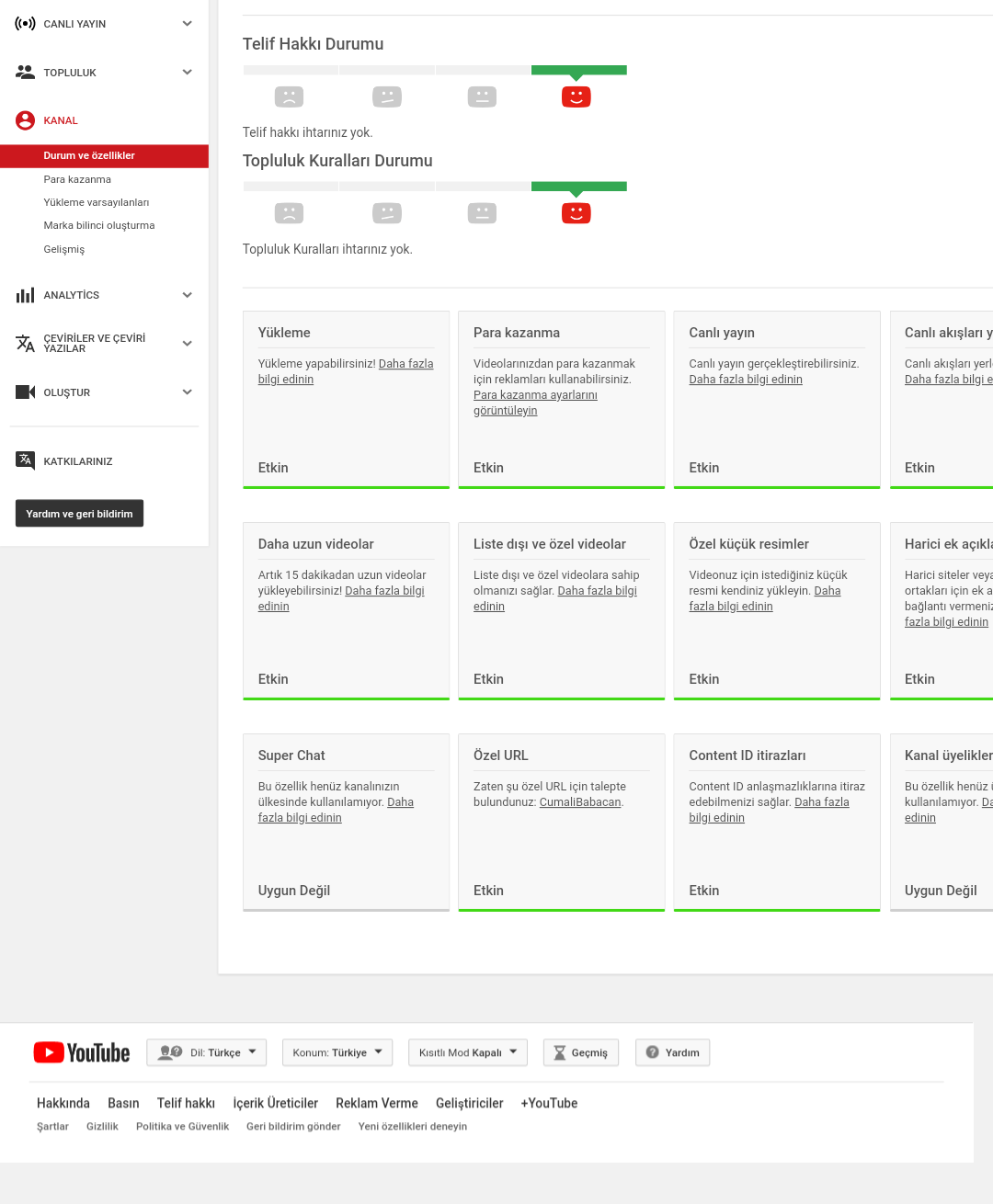Click the red happy face under Telif Hakkı Durumu
993x1204 pixels.
(x=576, y=97)
